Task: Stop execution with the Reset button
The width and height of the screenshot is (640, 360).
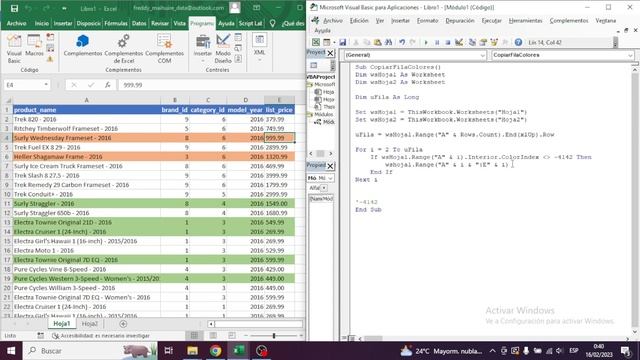Action: (x=448, y=42)
